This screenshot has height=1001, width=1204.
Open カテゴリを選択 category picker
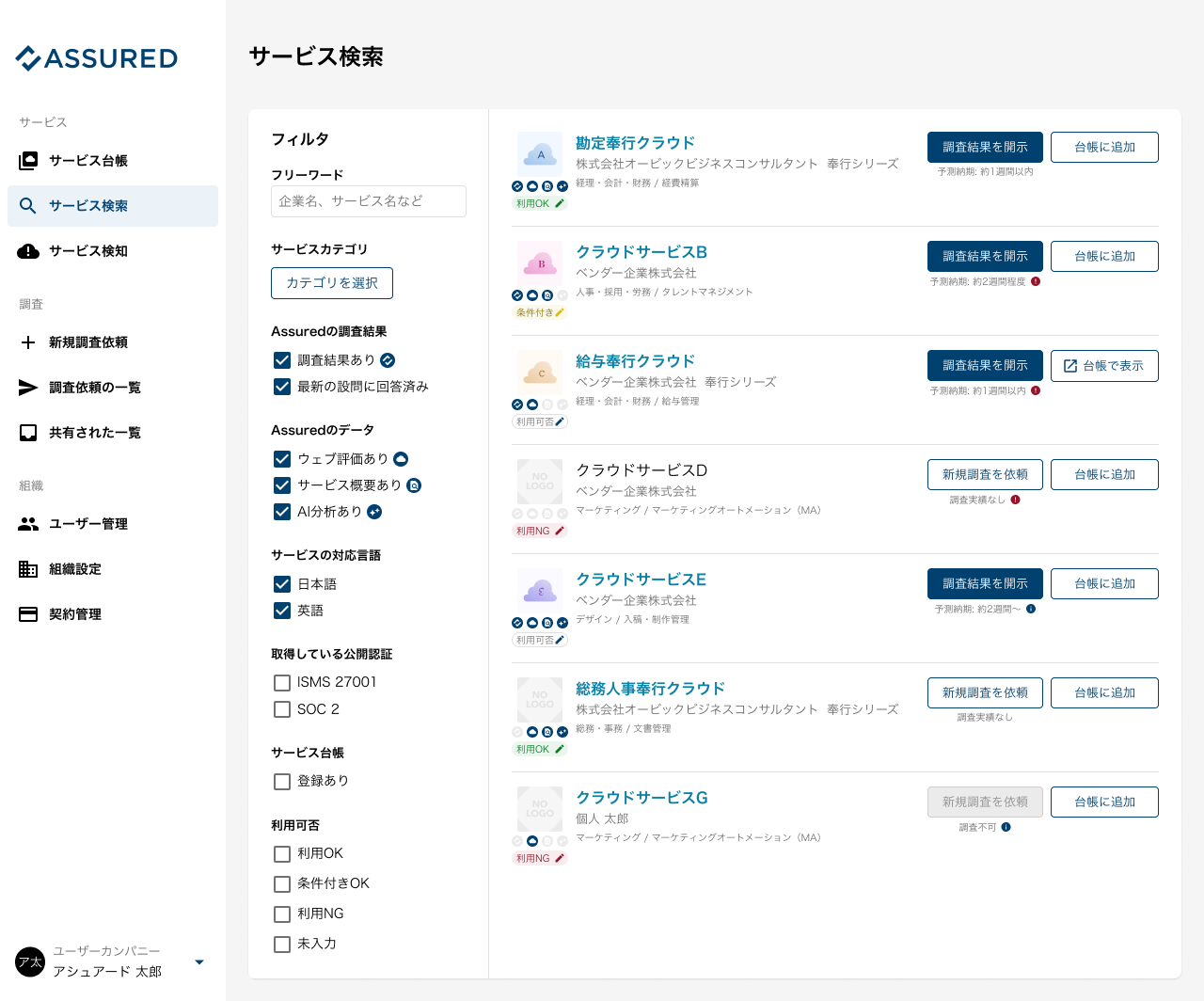pos(332,283)
